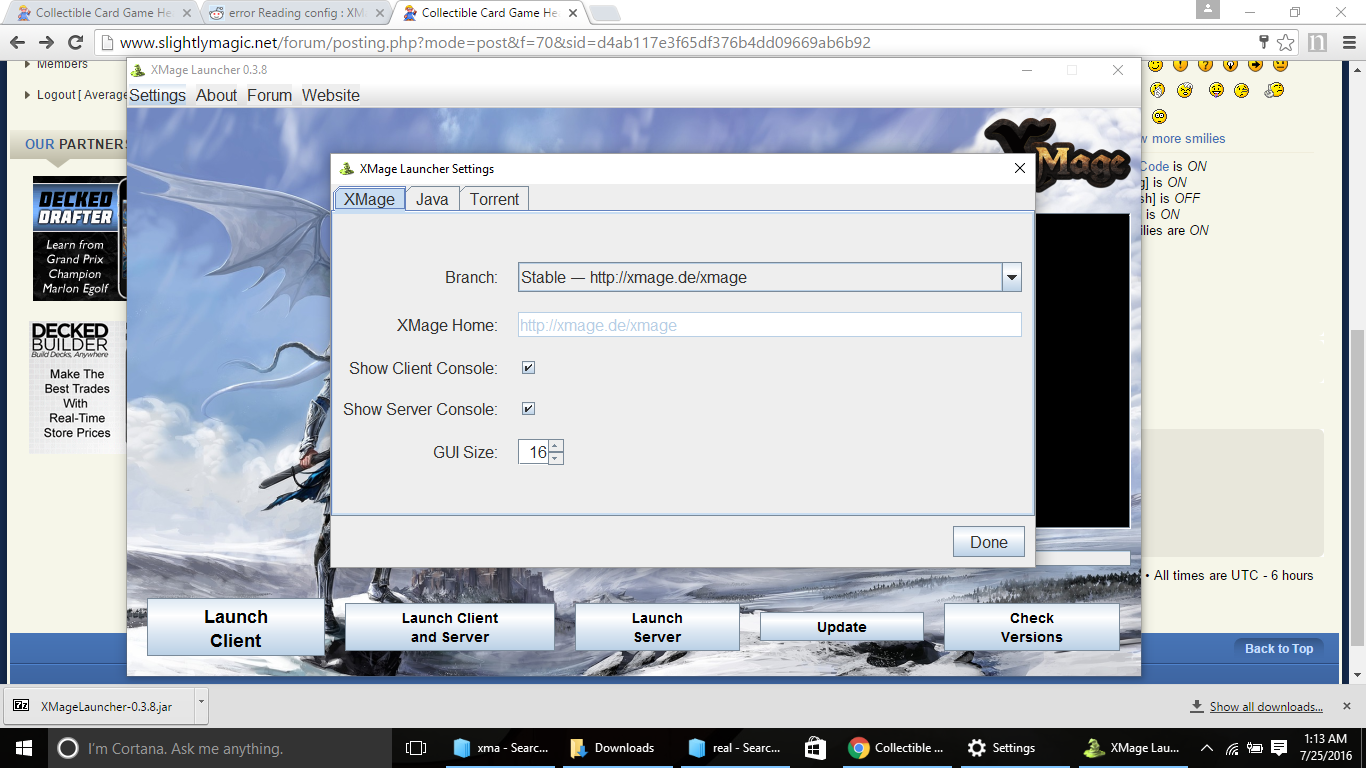Click the GUI Size value field
Image resolution: width=1366 pixels, height=768 pixels.
[534, 452]
